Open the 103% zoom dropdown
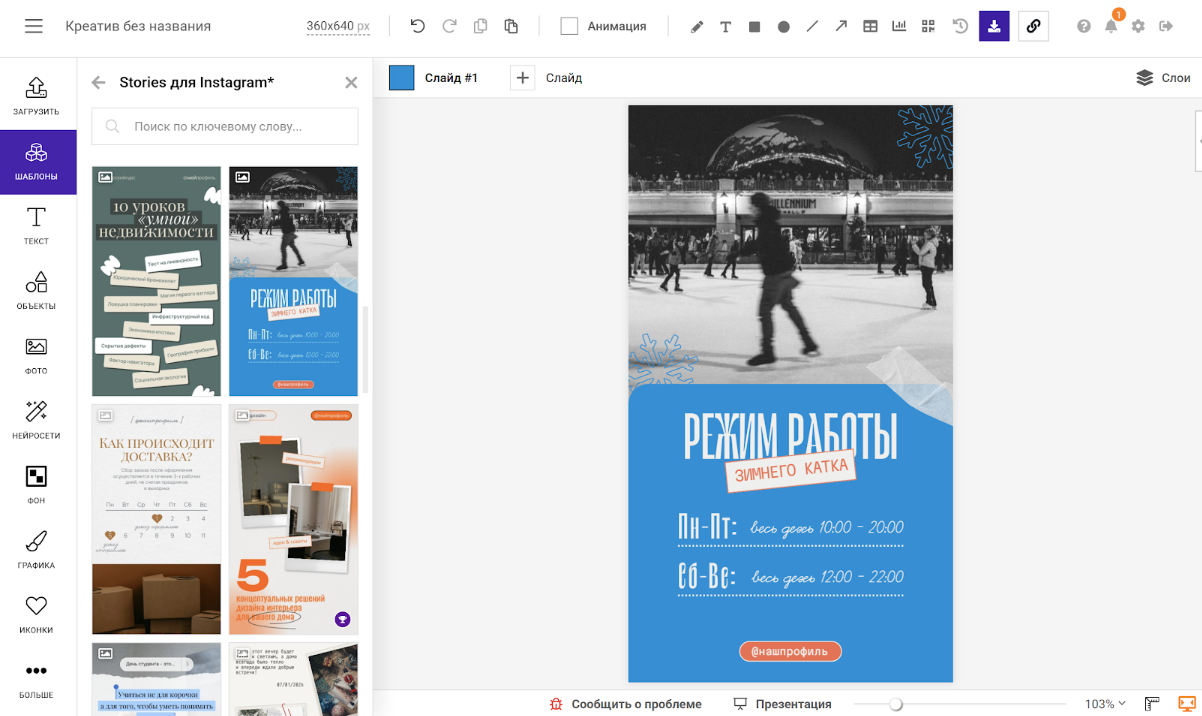This screenshot has height=716, width=1202. [1105, 704]
